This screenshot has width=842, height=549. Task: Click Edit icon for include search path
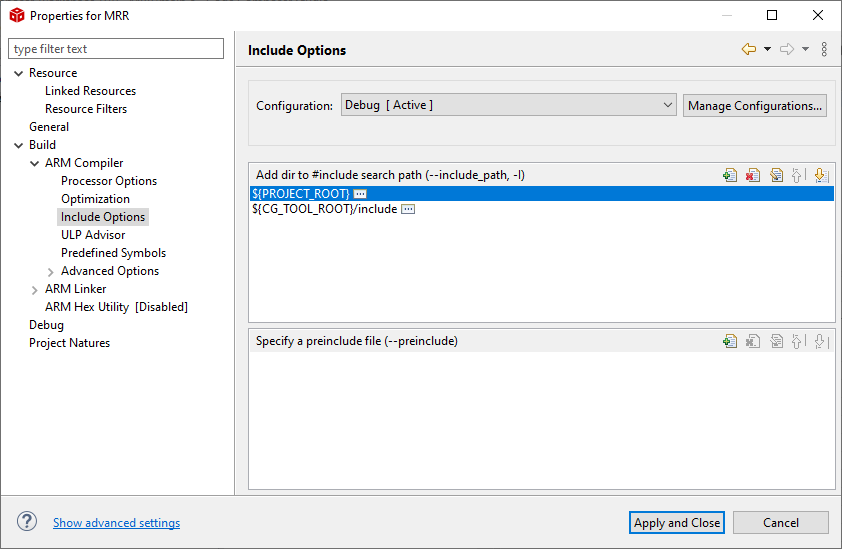[776, 175]
